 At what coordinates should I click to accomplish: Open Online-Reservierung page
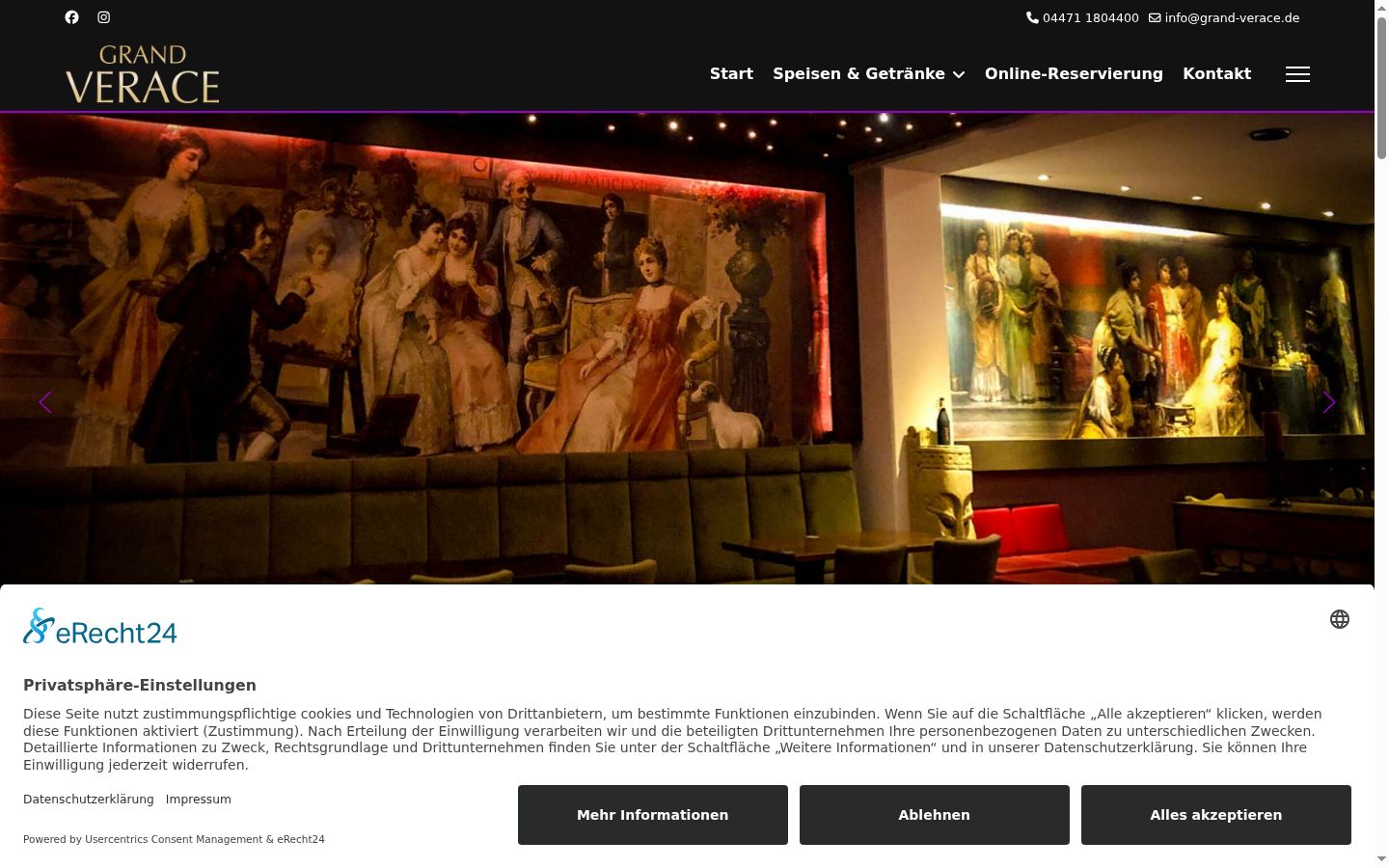click(x=1074, y=74)
